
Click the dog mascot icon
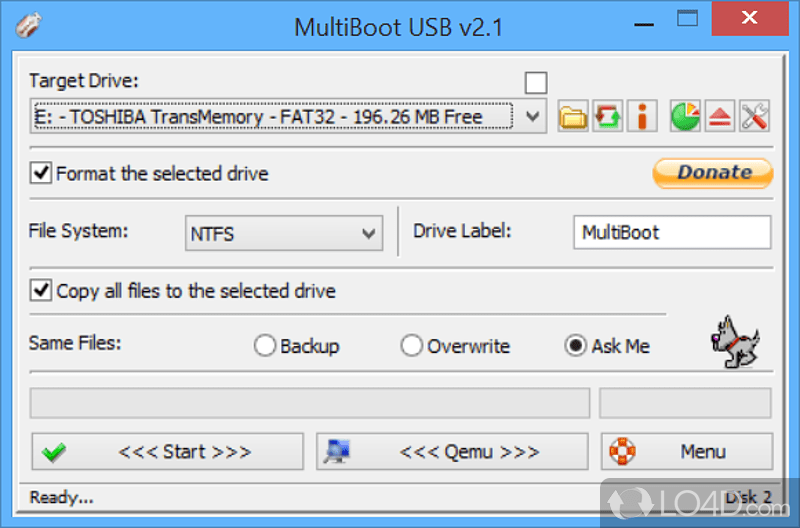click(x=735, y=342)
